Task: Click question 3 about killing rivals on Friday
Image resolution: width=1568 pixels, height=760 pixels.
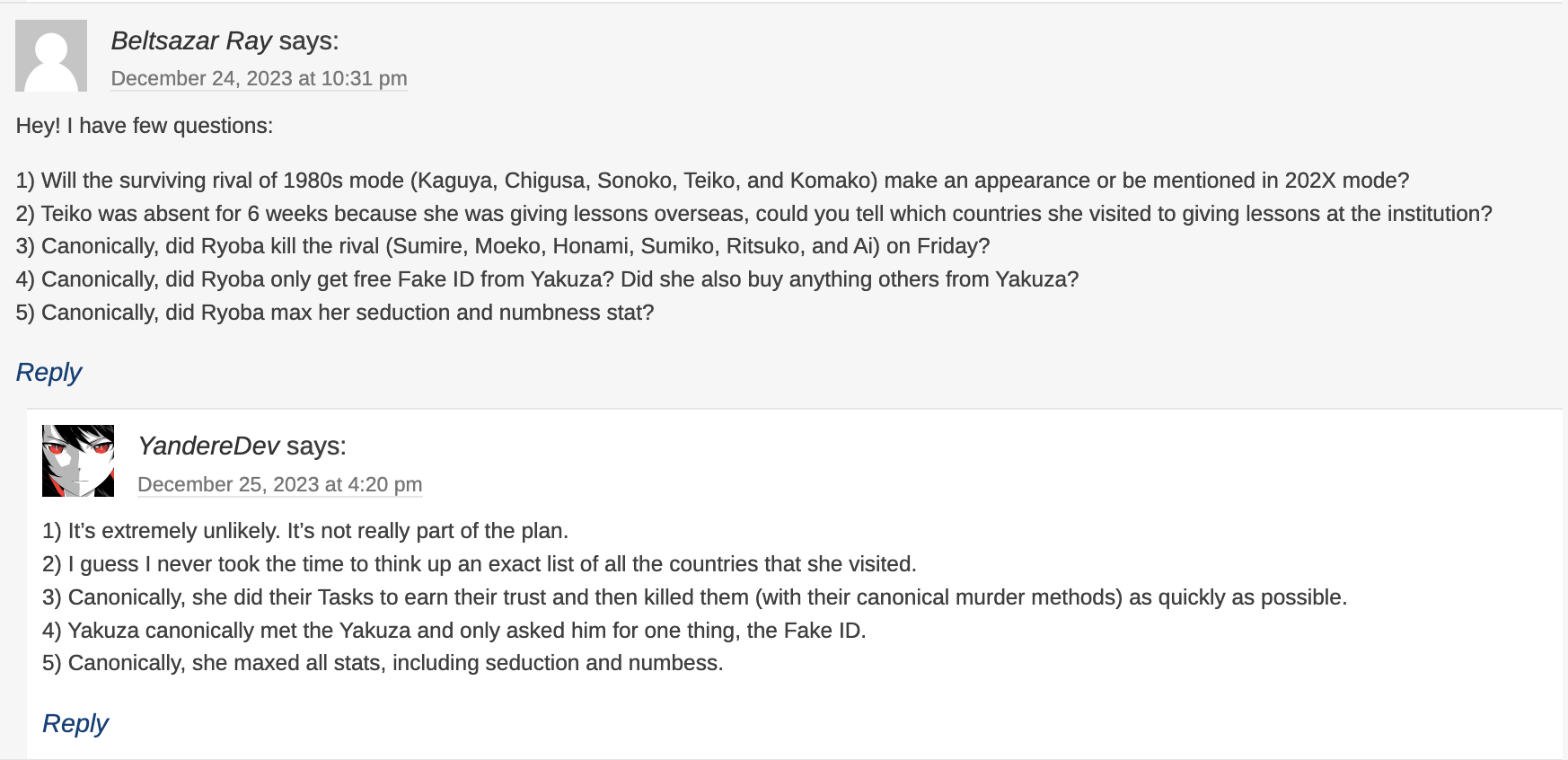Action: [503, 246]
